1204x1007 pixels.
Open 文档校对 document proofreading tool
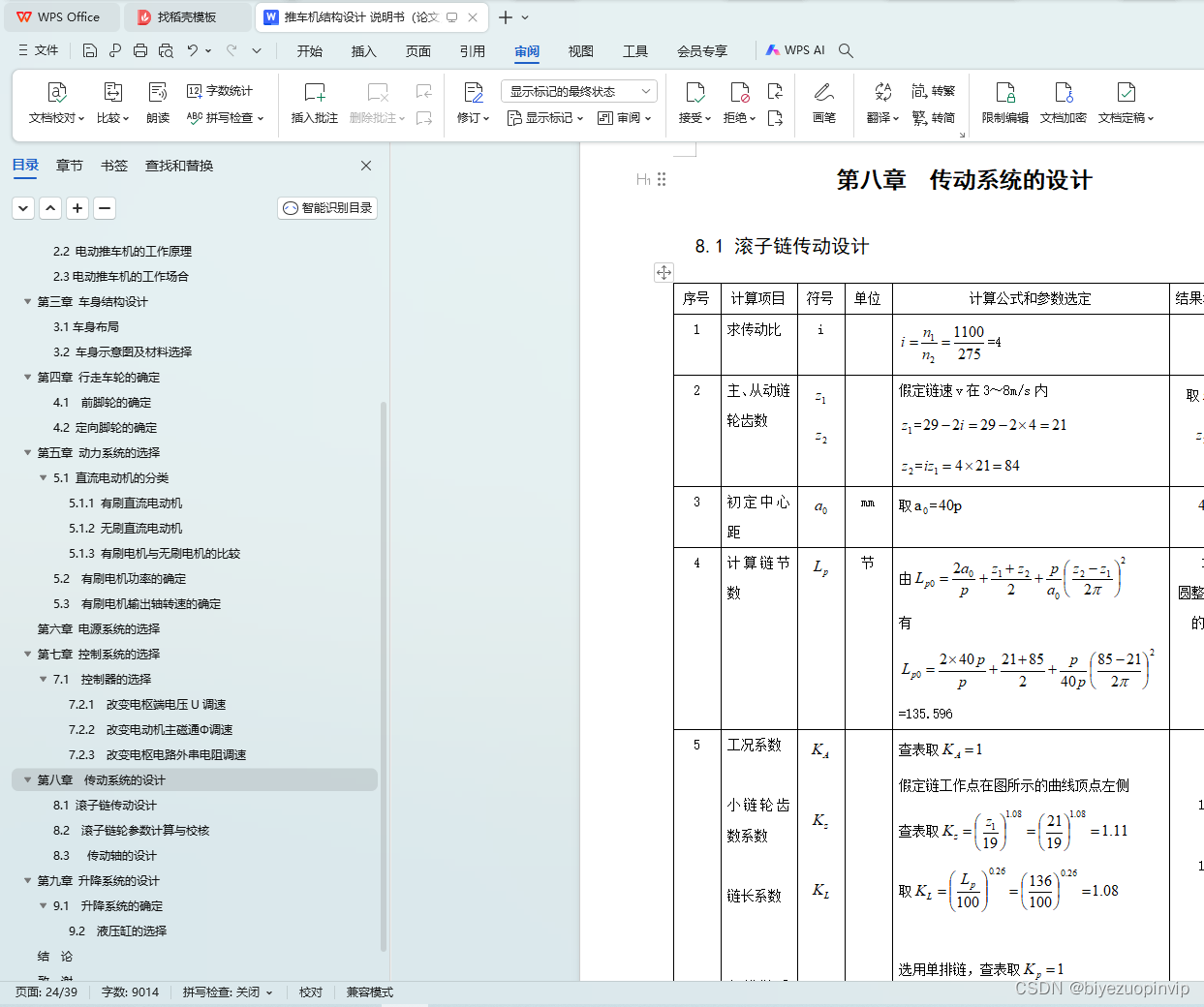pyautogui.click(x=57, y=104)
